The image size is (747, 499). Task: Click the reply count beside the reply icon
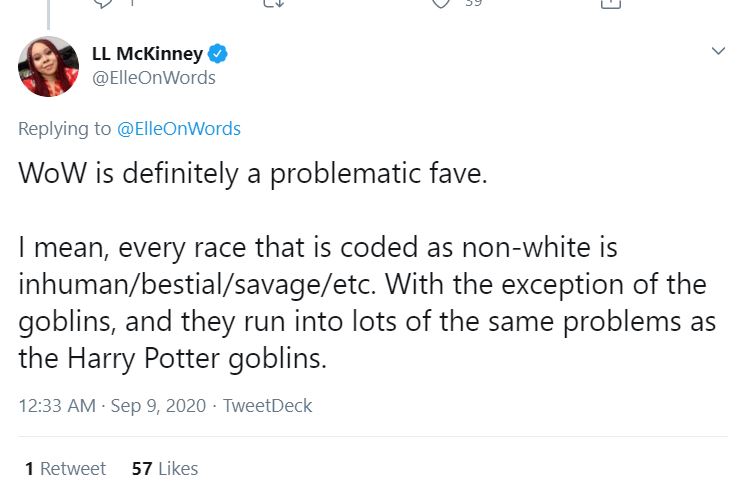click(x=129, y=3)
